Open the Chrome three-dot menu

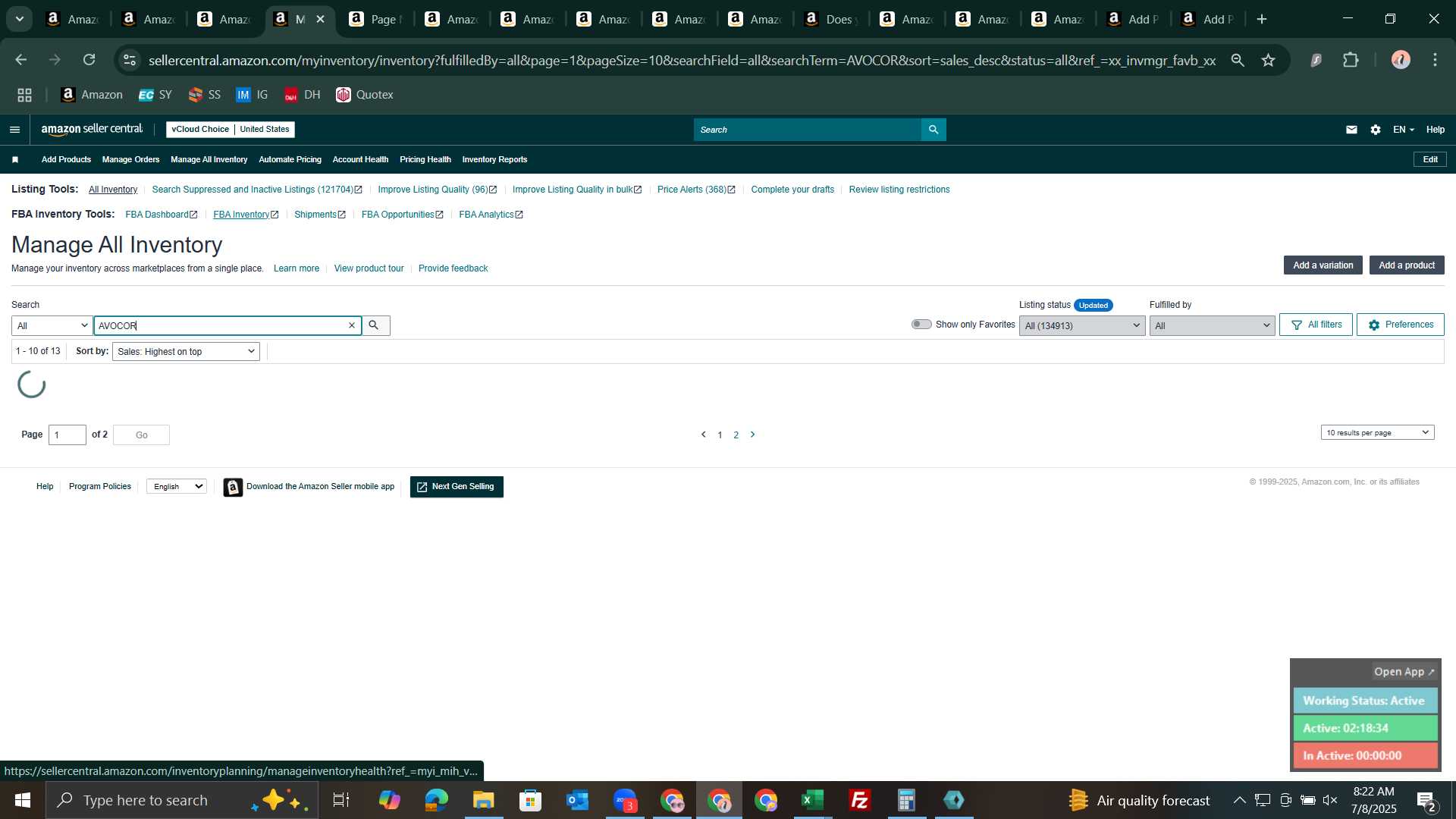[1435, 60]
